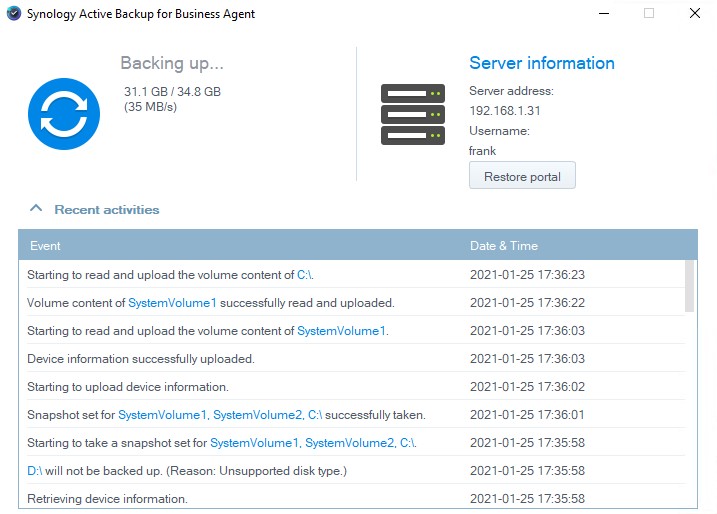This screenshot has width=717, height=514.
Task: Click the Recent activities heading
Action: click(107, 209)
